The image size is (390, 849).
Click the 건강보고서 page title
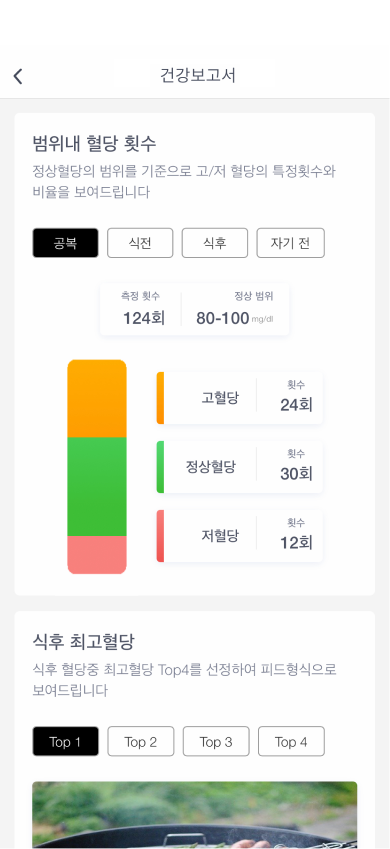click(198, 75)
